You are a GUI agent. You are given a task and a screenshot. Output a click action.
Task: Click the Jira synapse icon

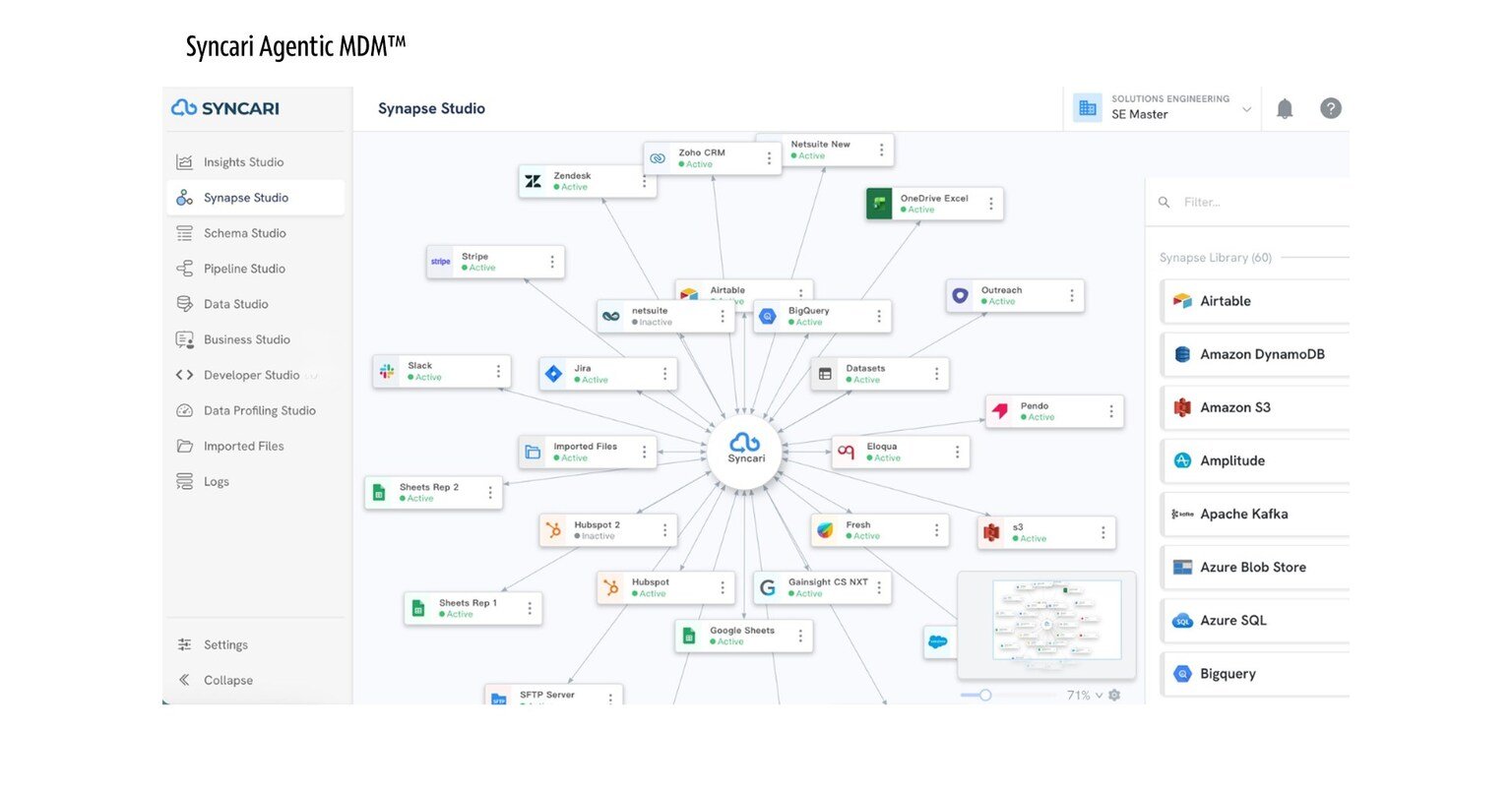[x=554, y=374]
